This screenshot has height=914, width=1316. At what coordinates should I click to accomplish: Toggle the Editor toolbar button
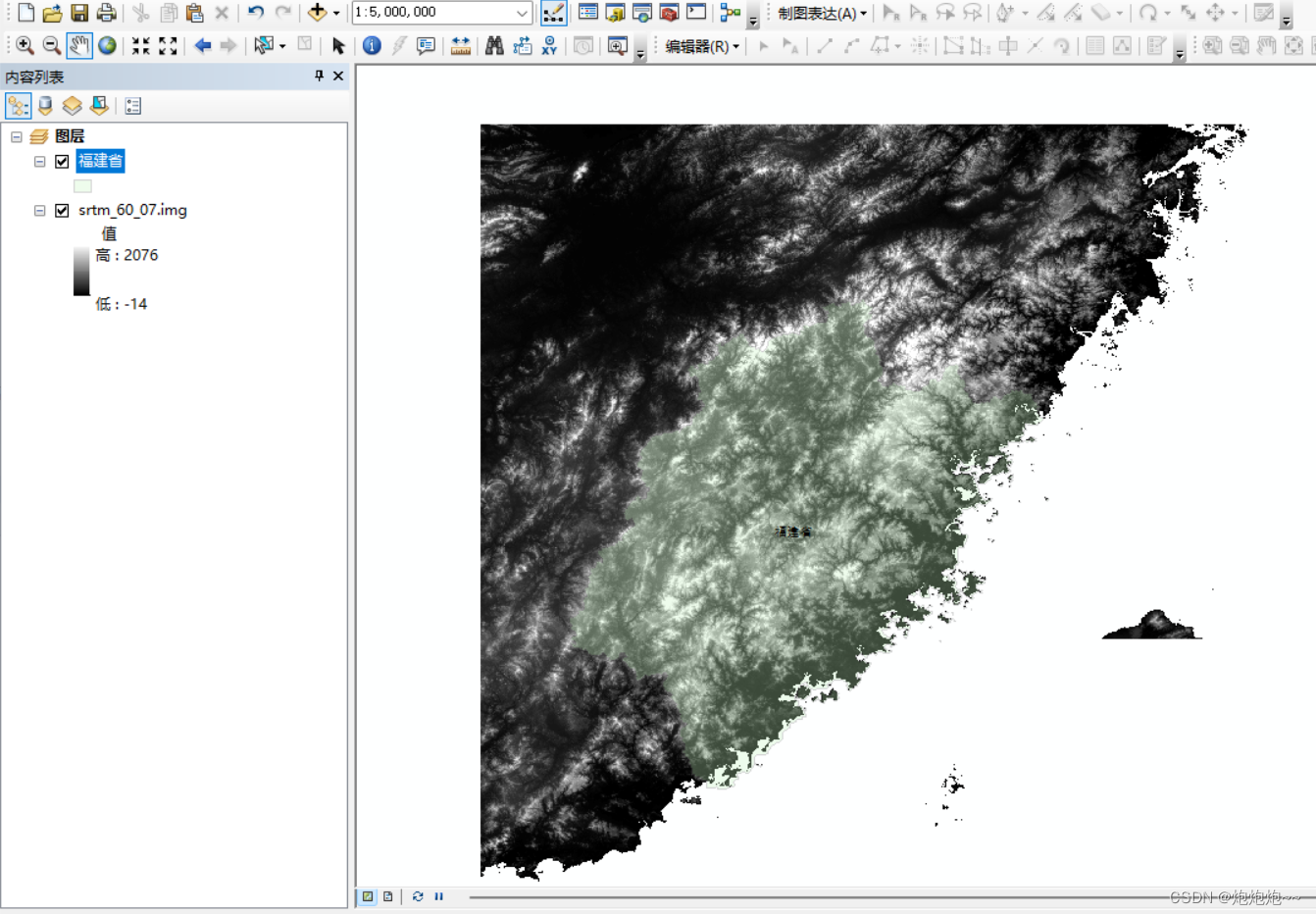553,13
